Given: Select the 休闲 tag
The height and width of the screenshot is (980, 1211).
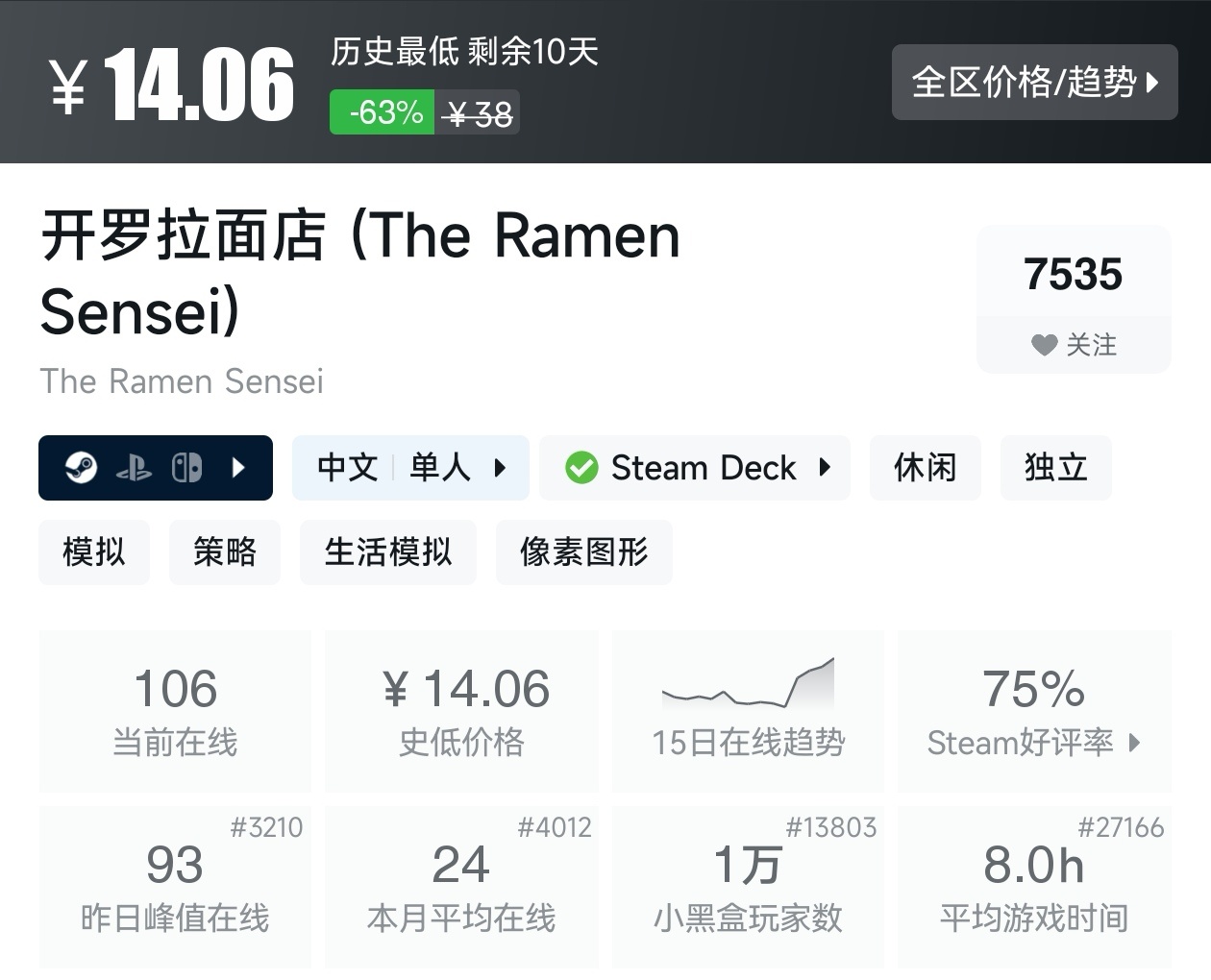Looking at the screenshot, I should tap(925, 468).
